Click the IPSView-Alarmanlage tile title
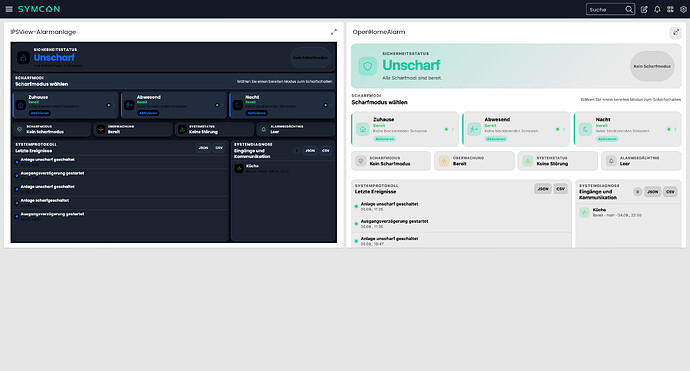 coord(43,32)
